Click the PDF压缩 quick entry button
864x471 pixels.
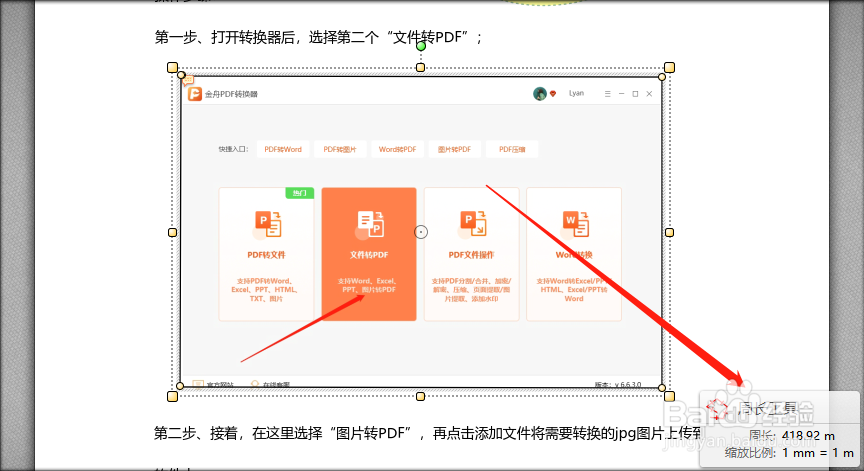(512, 149)
